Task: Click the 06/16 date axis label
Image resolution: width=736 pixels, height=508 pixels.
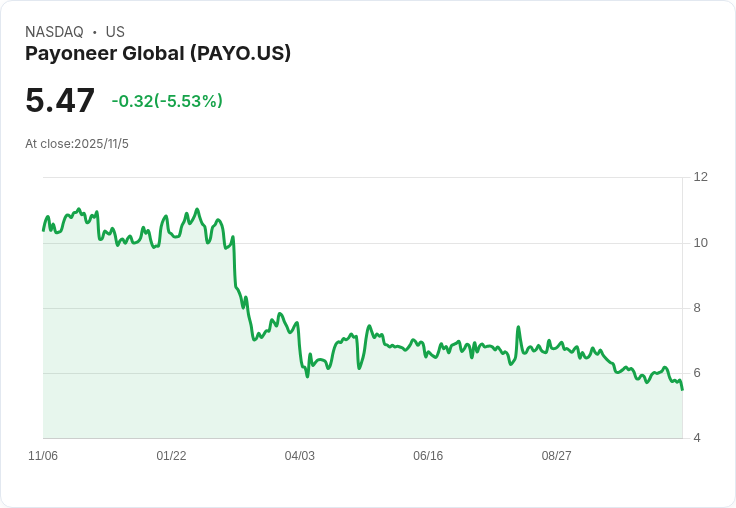Action: click(428, 456)
